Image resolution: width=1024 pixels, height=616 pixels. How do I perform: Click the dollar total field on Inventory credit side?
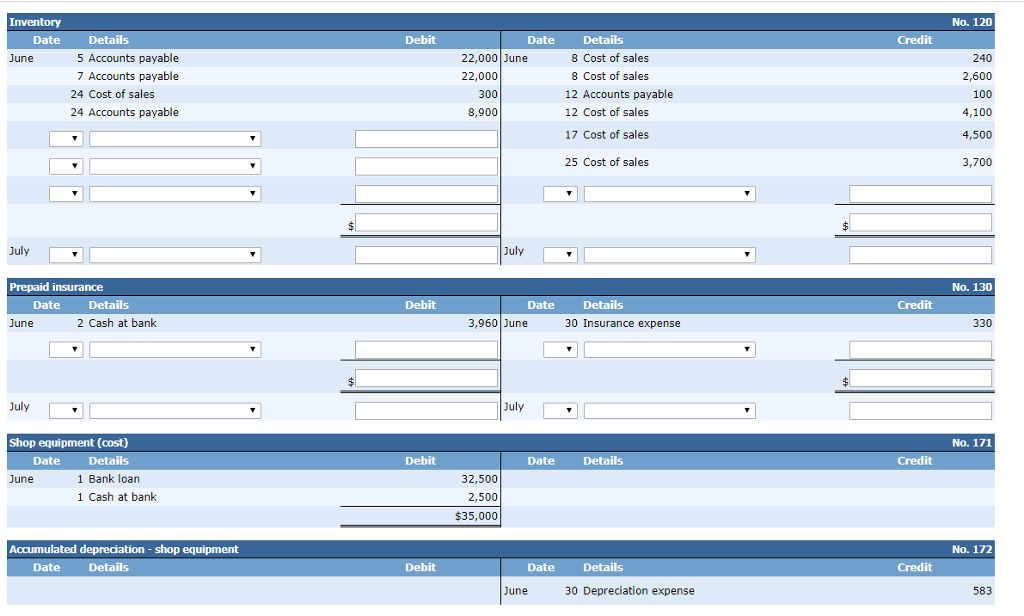coord(921,221)
